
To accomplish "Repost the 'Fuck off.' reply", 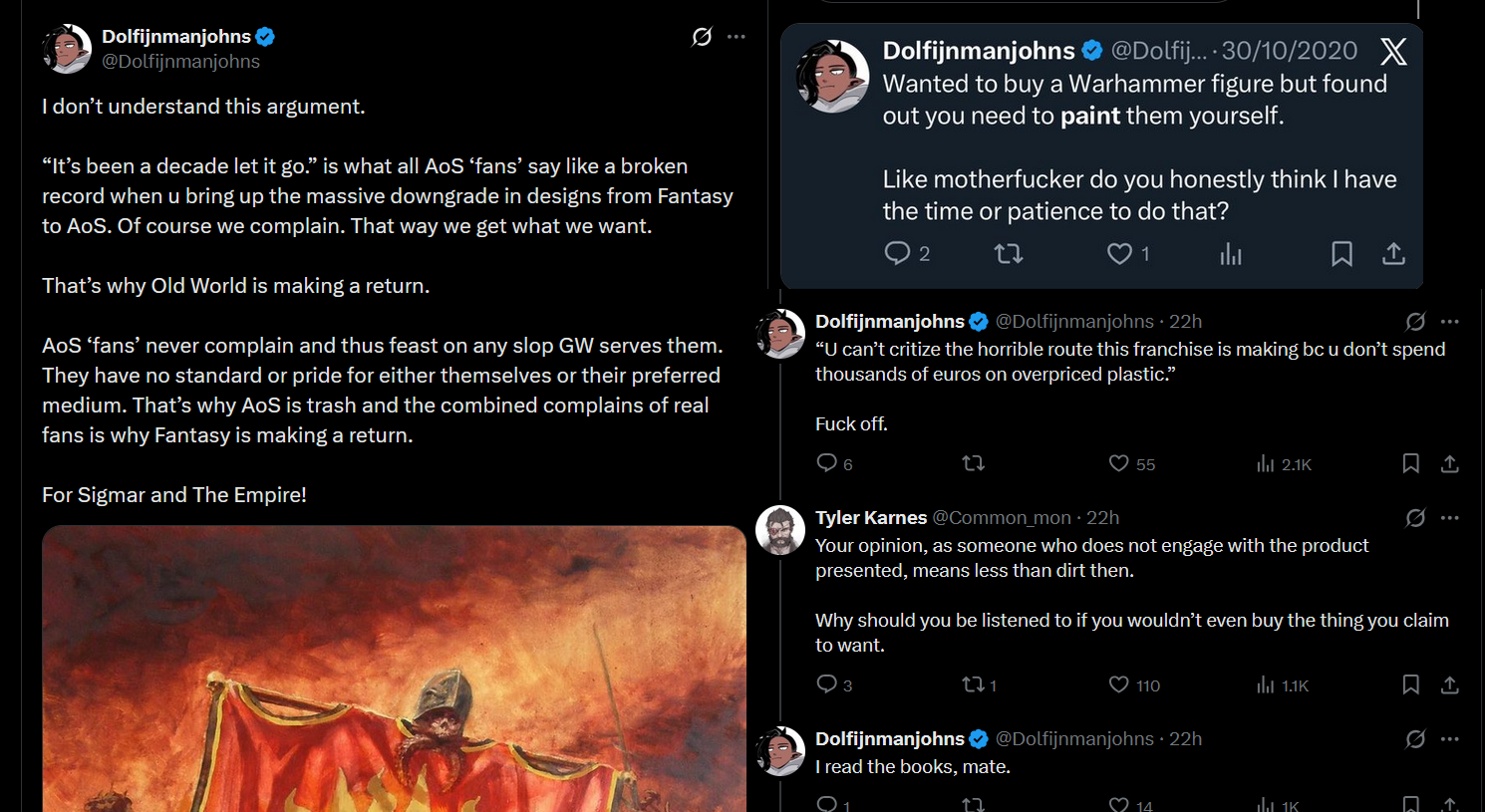I will coord(973,463).
